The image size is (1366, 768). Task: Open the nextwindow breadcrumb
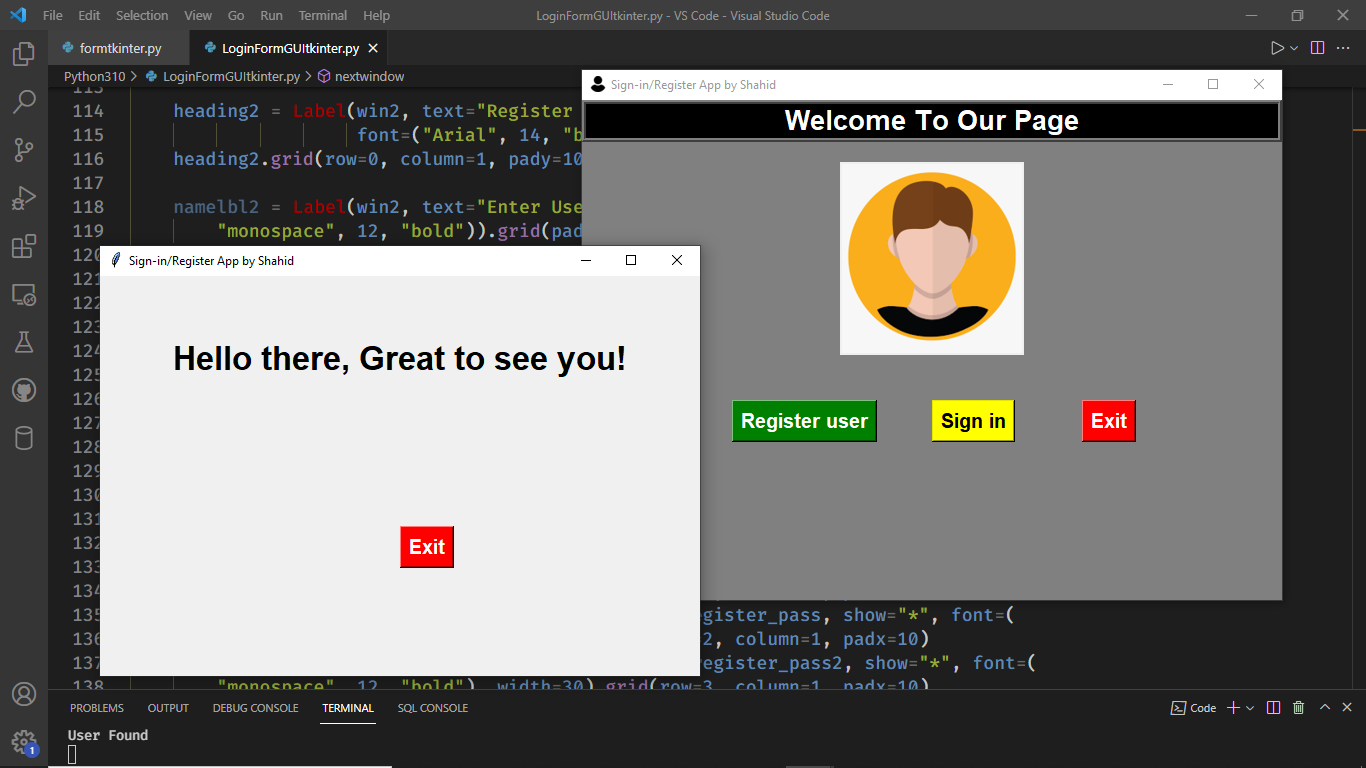[371, 75]
